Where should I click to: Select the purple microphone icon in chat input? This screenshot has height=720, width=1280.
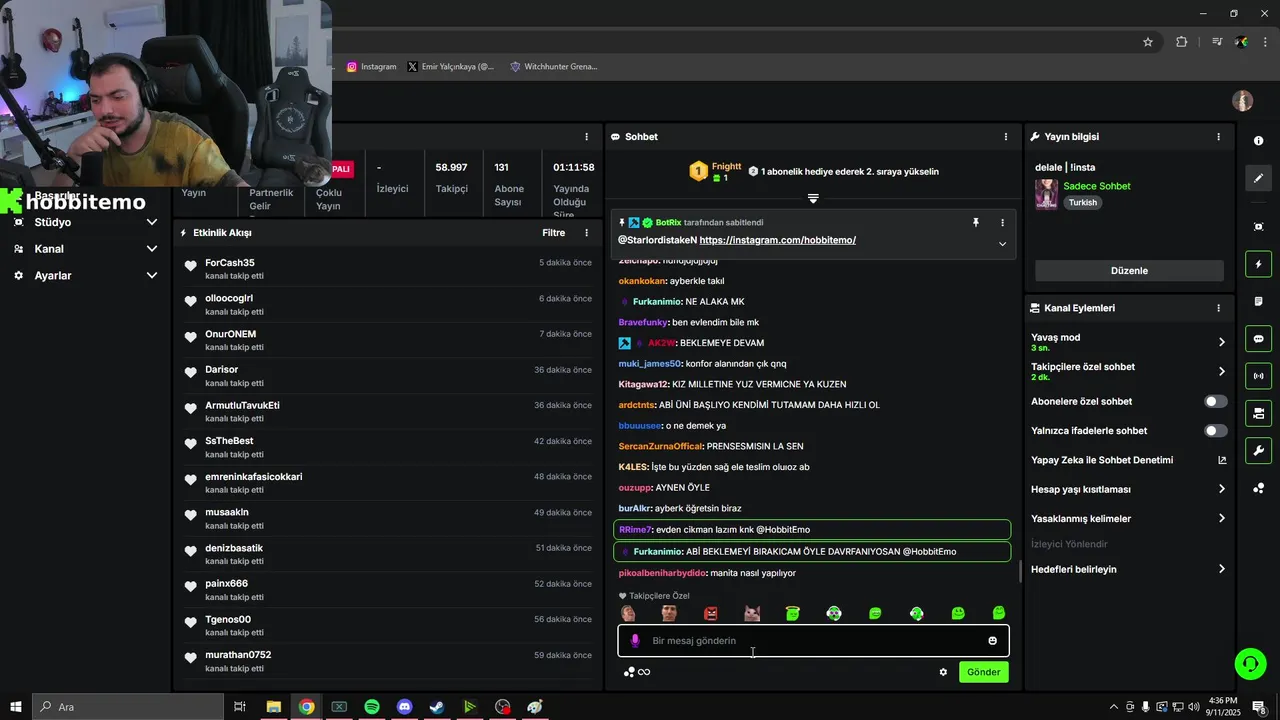click(x=634, y=641)
